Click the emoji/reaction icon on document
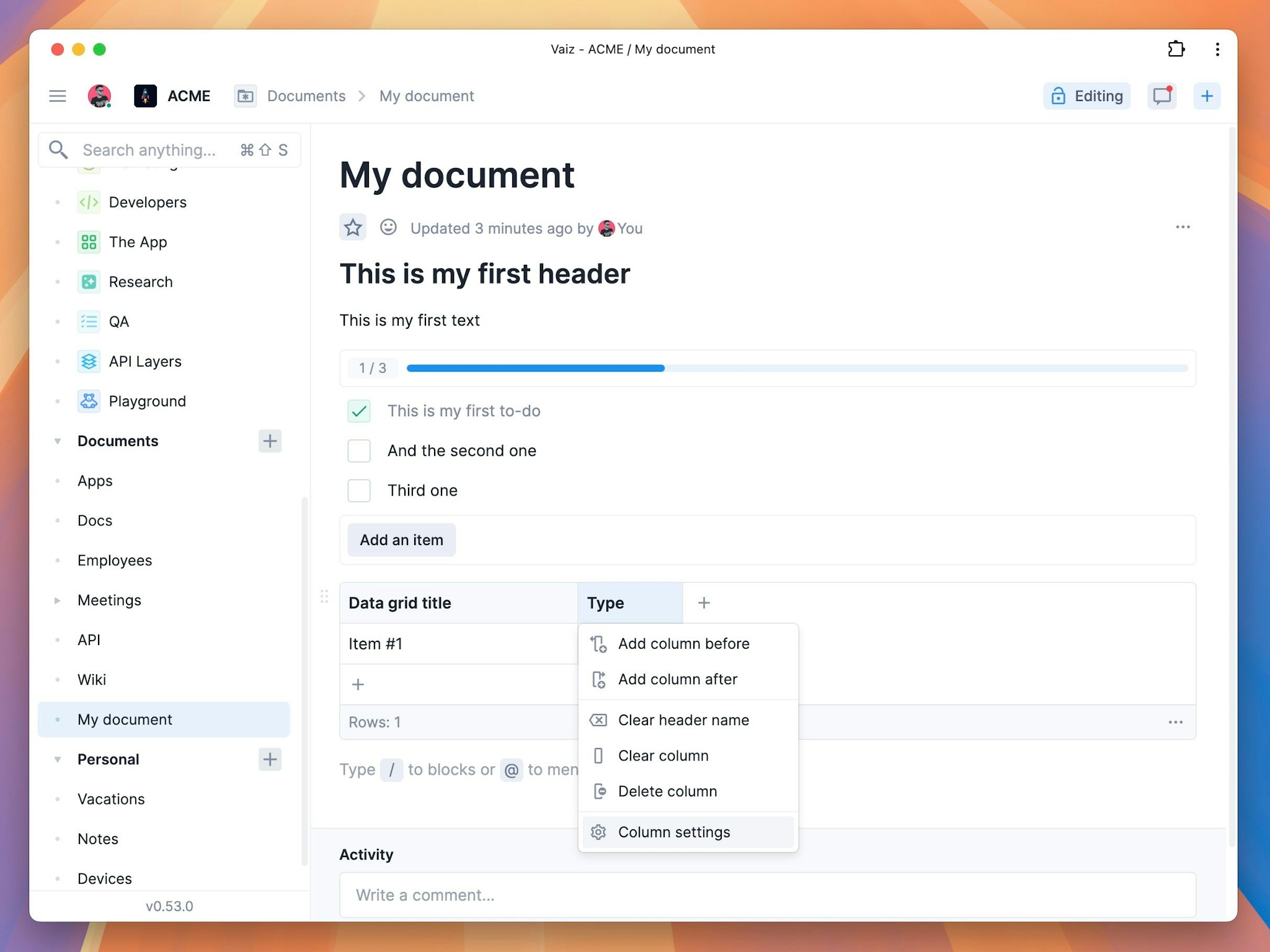The height and width of the screenshot is (952, 1270). coord(387,227)
